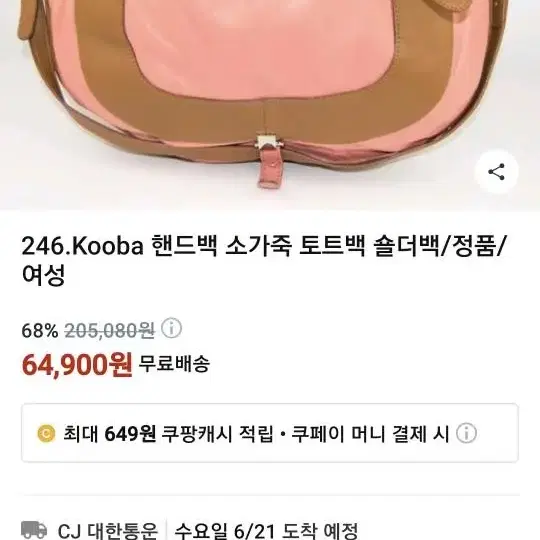Tap the 솔더백/정품 text in the title
540x540 pixels.
point(438,247)
